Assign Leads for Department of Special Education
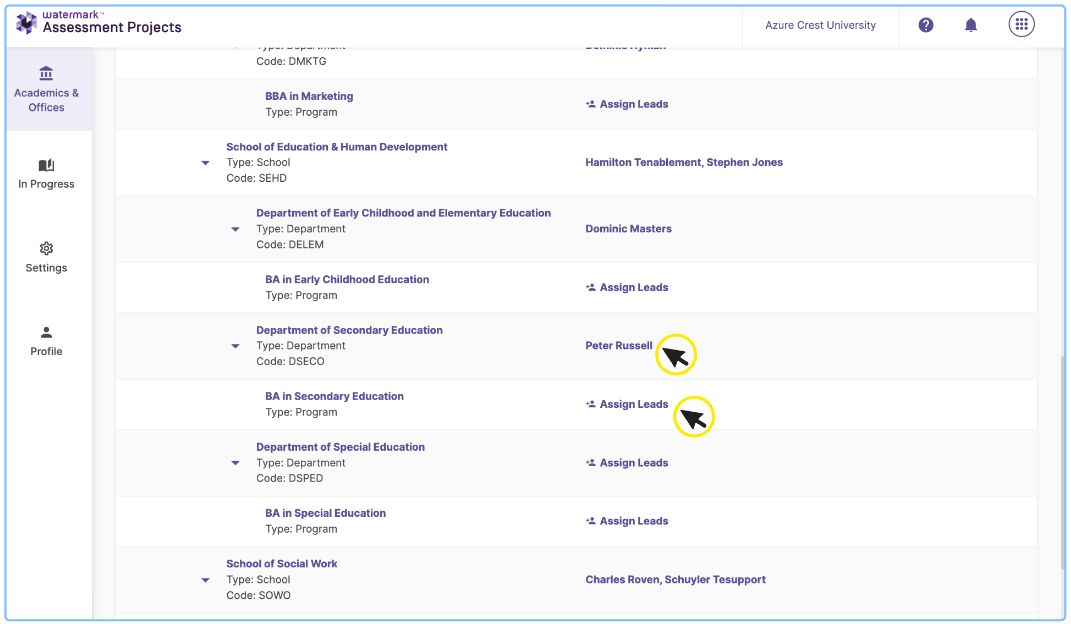This screenshot has width=1071, height=624. point(627,463)
